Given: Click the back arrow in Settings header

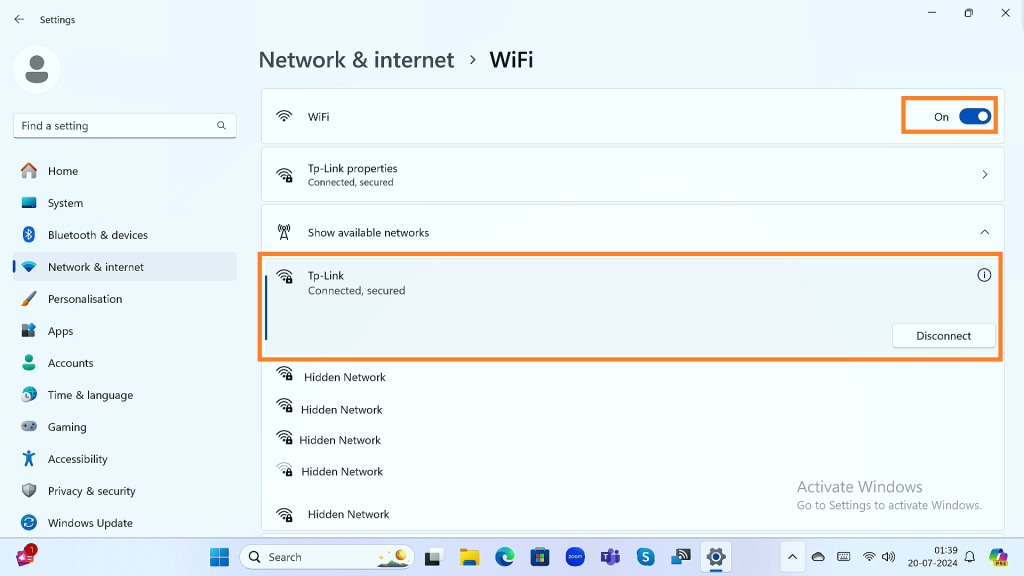Looking at the screenshot, I should pos(19,19).
